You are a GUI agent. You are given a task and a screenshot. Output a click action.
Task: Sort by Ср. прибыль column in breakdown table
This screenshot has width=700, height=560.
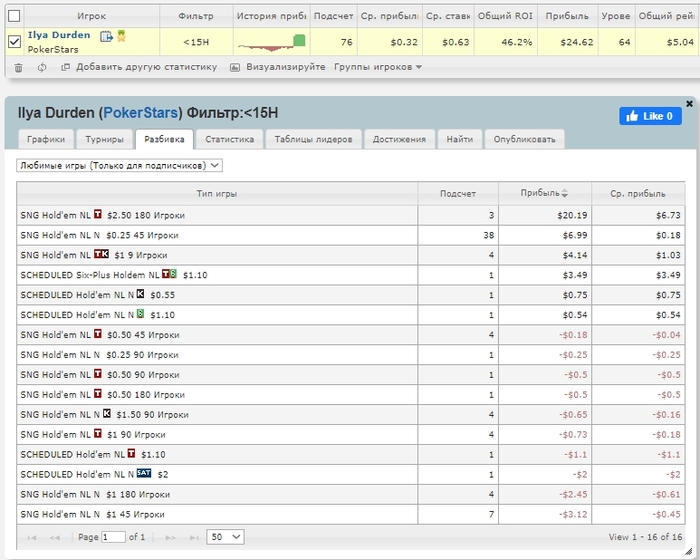tap(638, 194)
